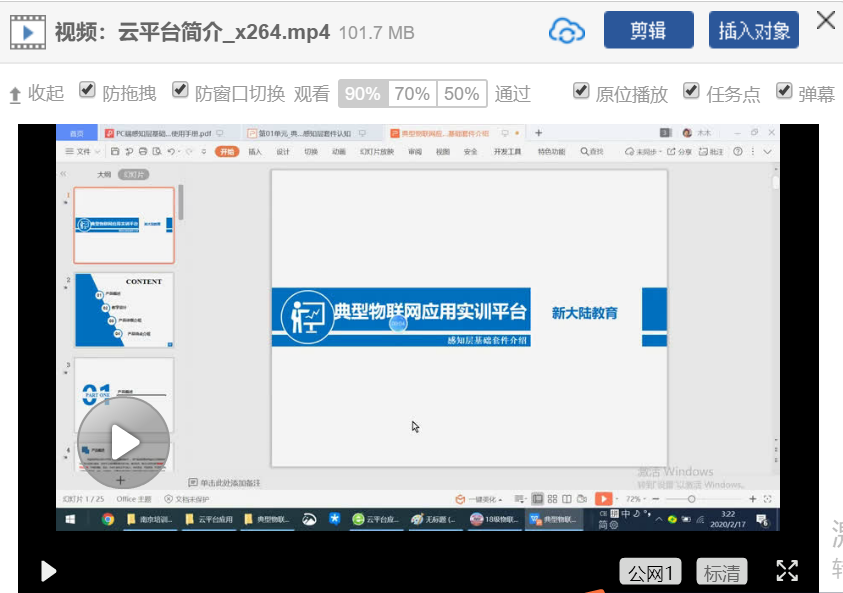This screenshot has width=843, height=593.
Task: Click the small play icon in the player bar
Action: click(48, 571)
